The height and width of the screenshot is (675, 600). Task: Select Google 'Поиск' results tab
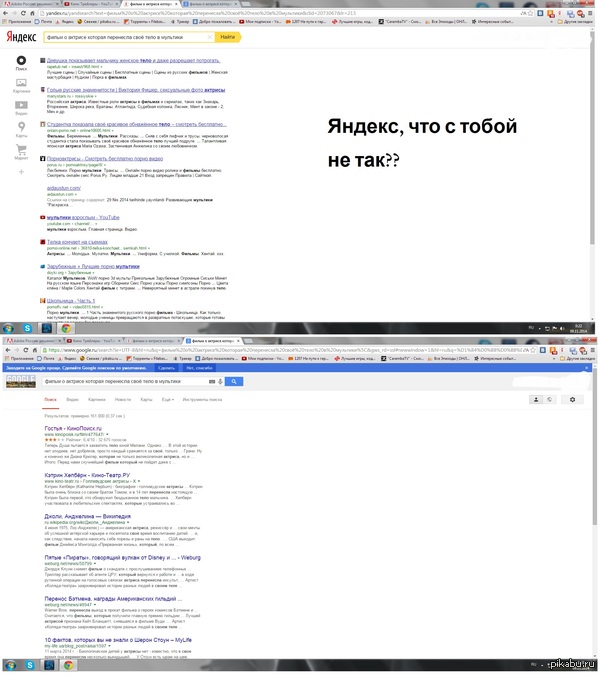(50, 400)
